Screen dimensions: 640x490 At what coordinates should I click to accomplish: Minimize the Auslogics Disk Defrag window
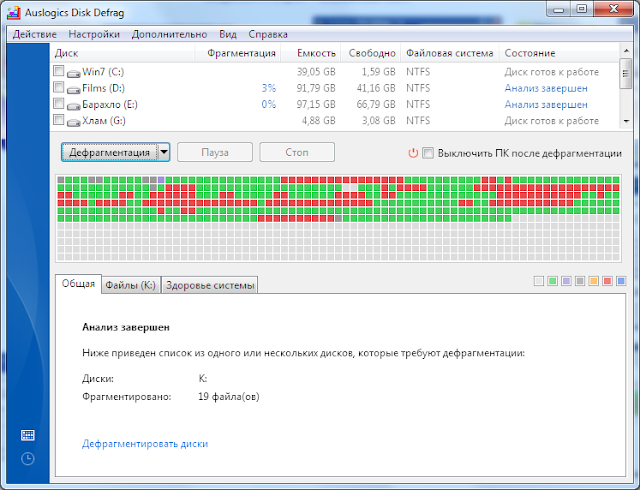[559, 9]
